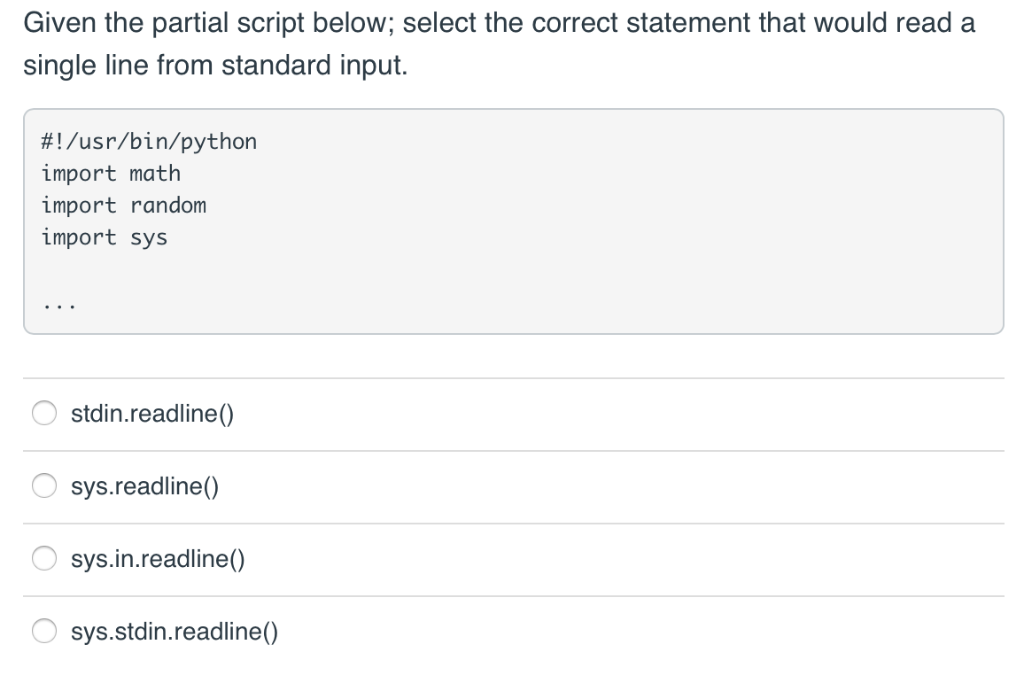1024x691 pixels.
Task: Click the #!/usr/bin/python shebang line
Action: pyautogui.click(x=149, y=142)
